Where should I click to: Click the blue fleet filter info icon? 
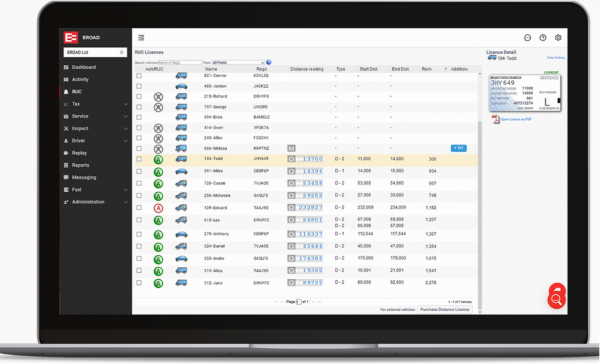[x=269, y=62]
